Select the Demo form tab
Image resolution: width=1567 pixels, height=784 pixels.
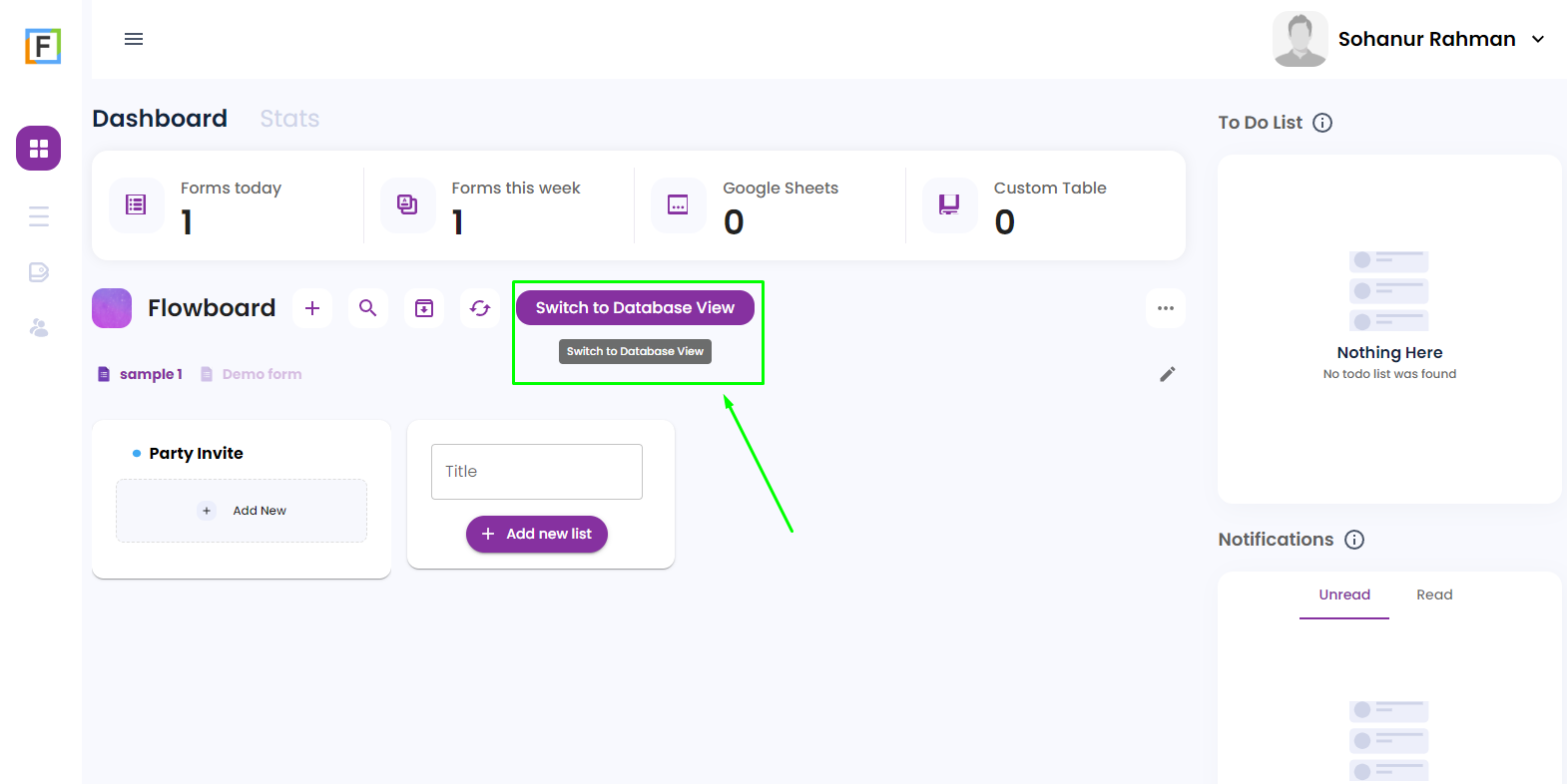[x=252, y=374]
